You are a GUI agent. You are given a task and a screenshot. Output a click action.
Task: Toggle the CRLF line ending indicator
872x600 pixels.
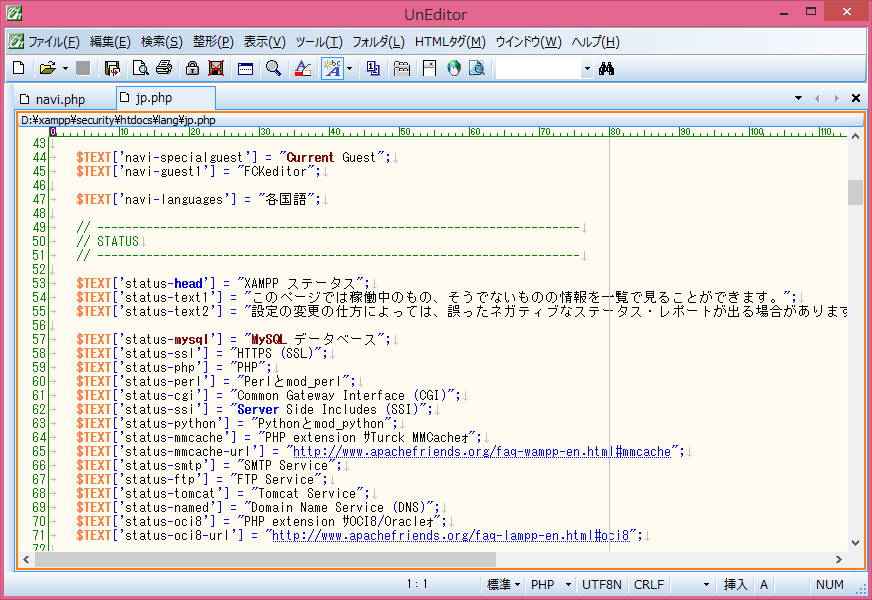[648, 584]
